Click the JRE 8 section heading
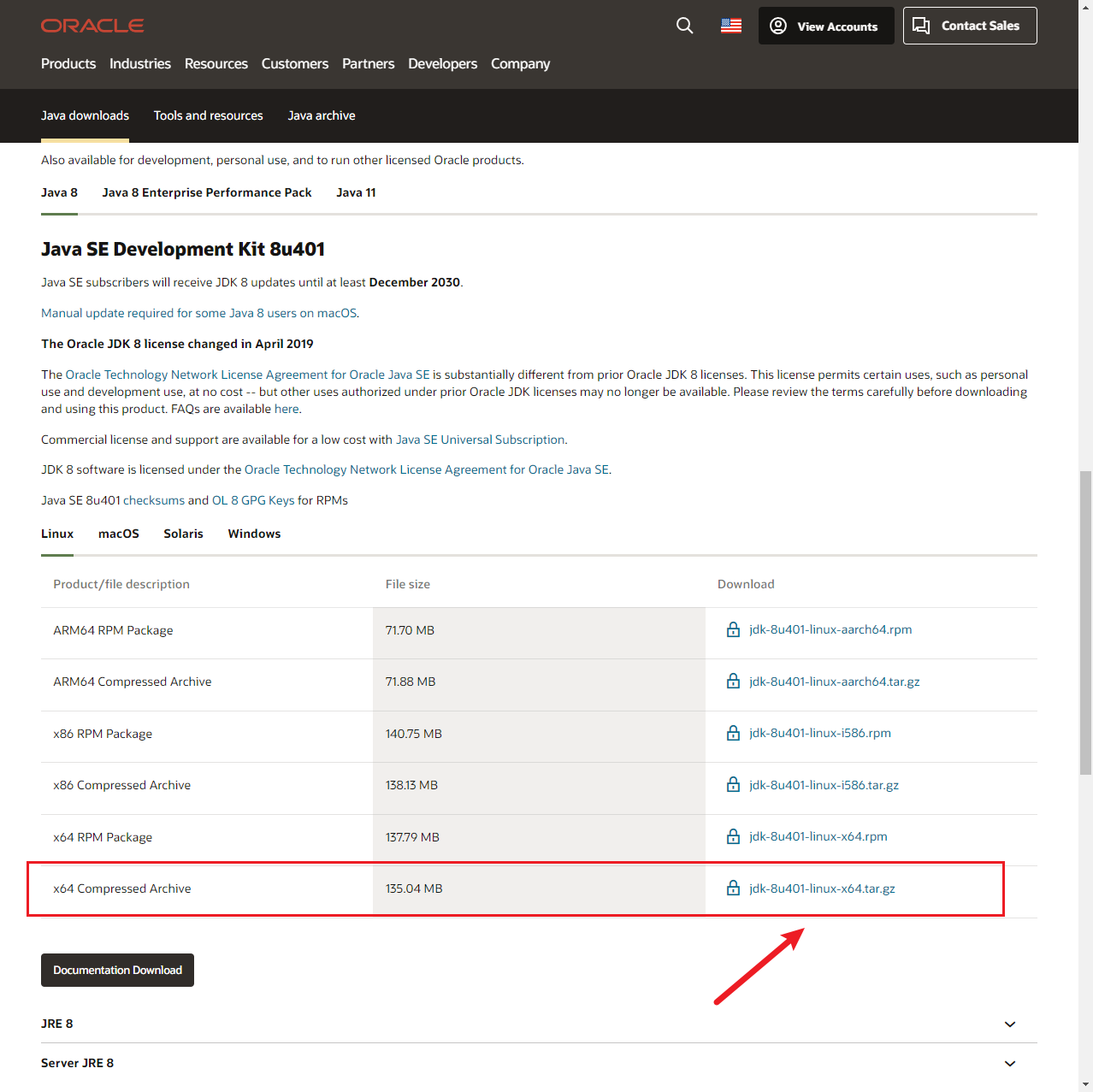Image resolution: width=1093 pixels, height=1092 pixels. 57,1024
